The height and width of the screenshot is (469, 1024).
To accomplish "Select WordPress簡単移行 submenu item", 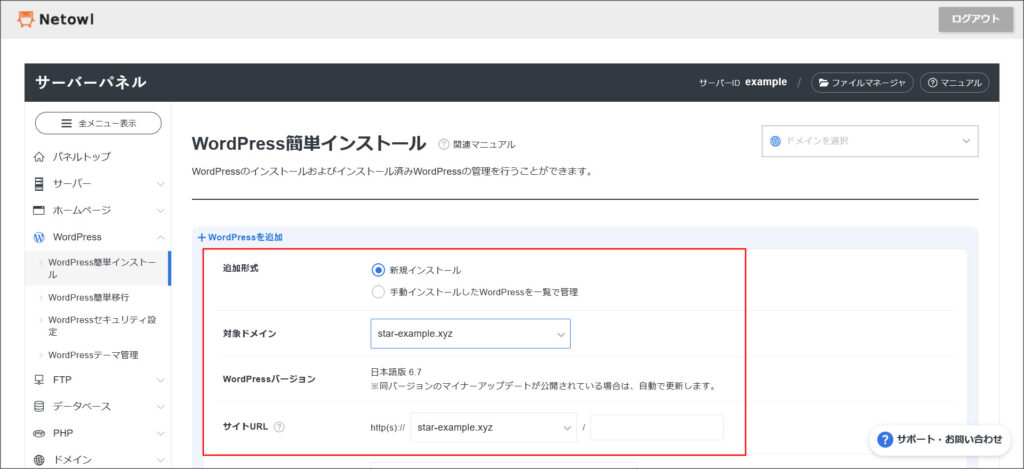I will click(89, 297).
